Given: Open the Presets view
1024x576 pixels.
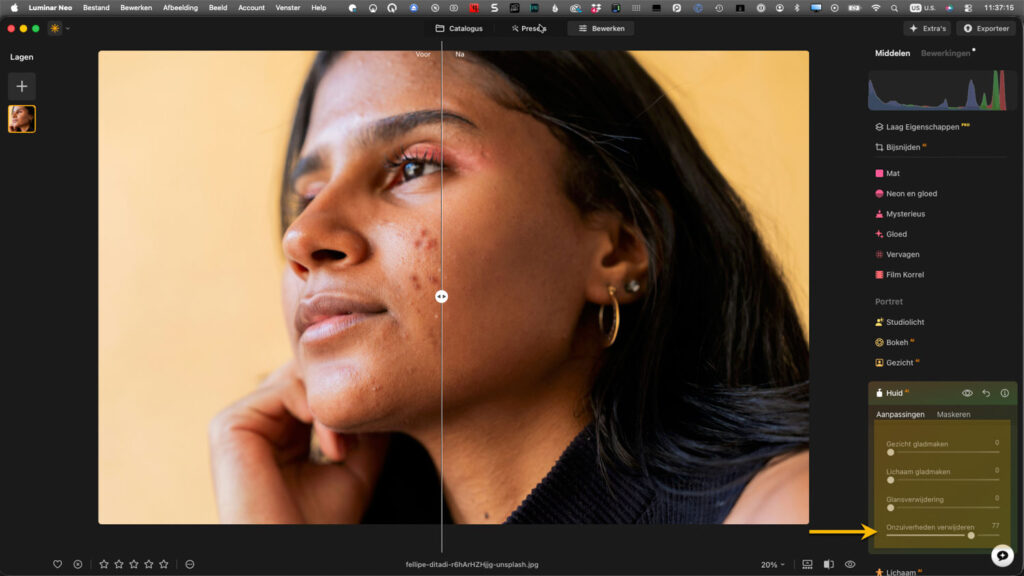Looking at the screenshot, I should (529, 29).
